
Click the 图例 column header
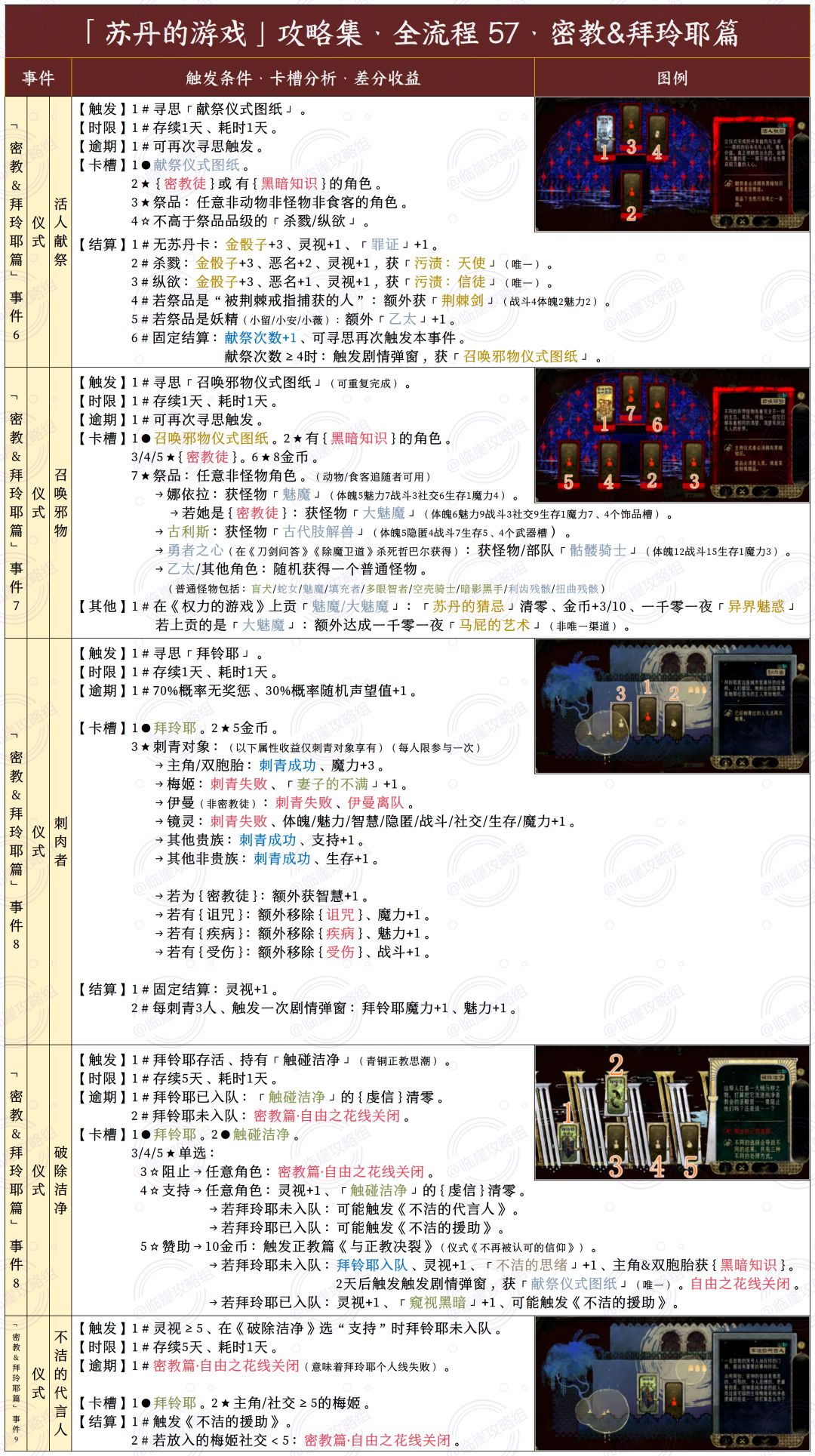(x=672, y=78)
